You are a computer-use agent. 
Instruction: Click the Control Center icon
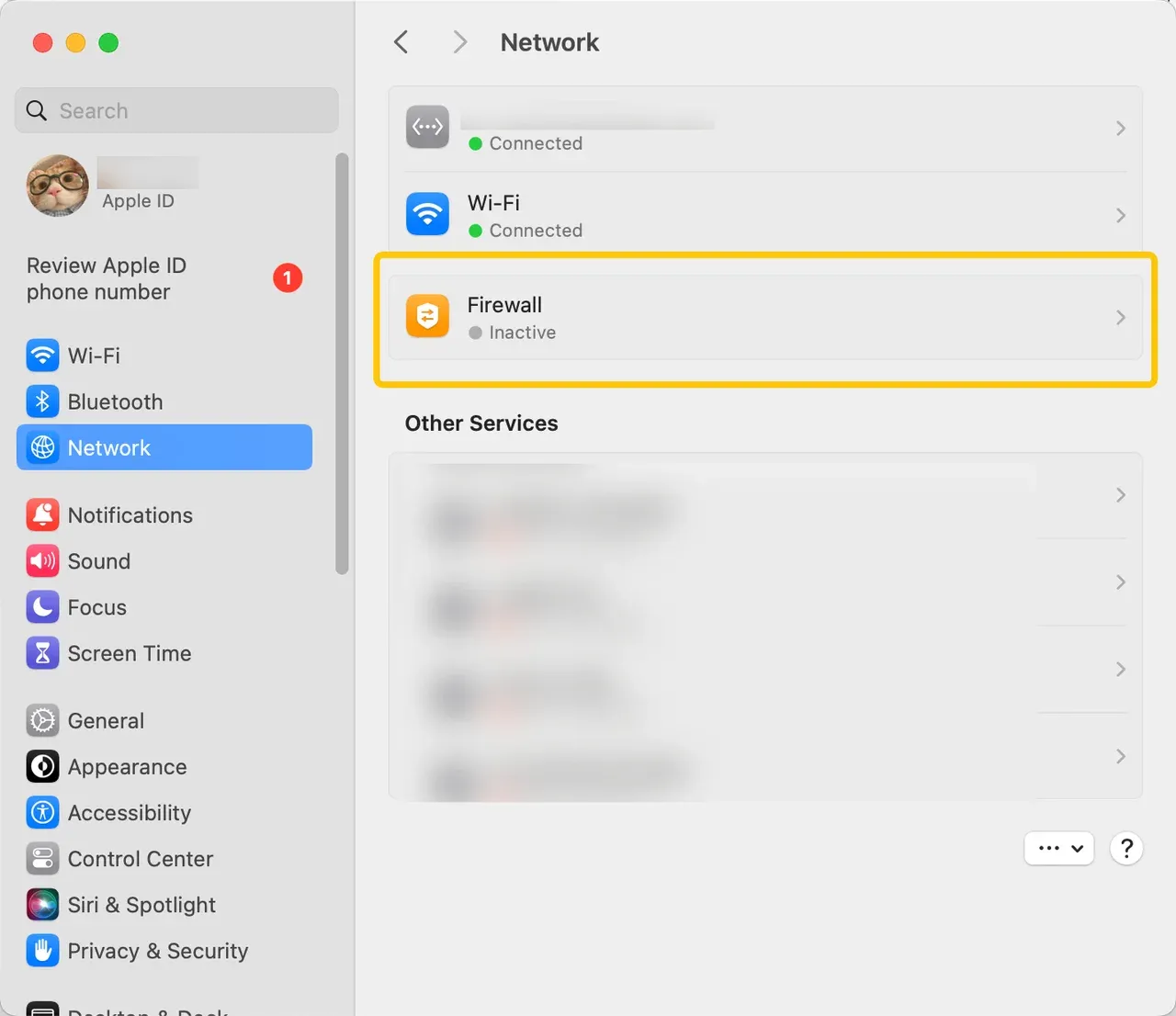coord(42,859)
